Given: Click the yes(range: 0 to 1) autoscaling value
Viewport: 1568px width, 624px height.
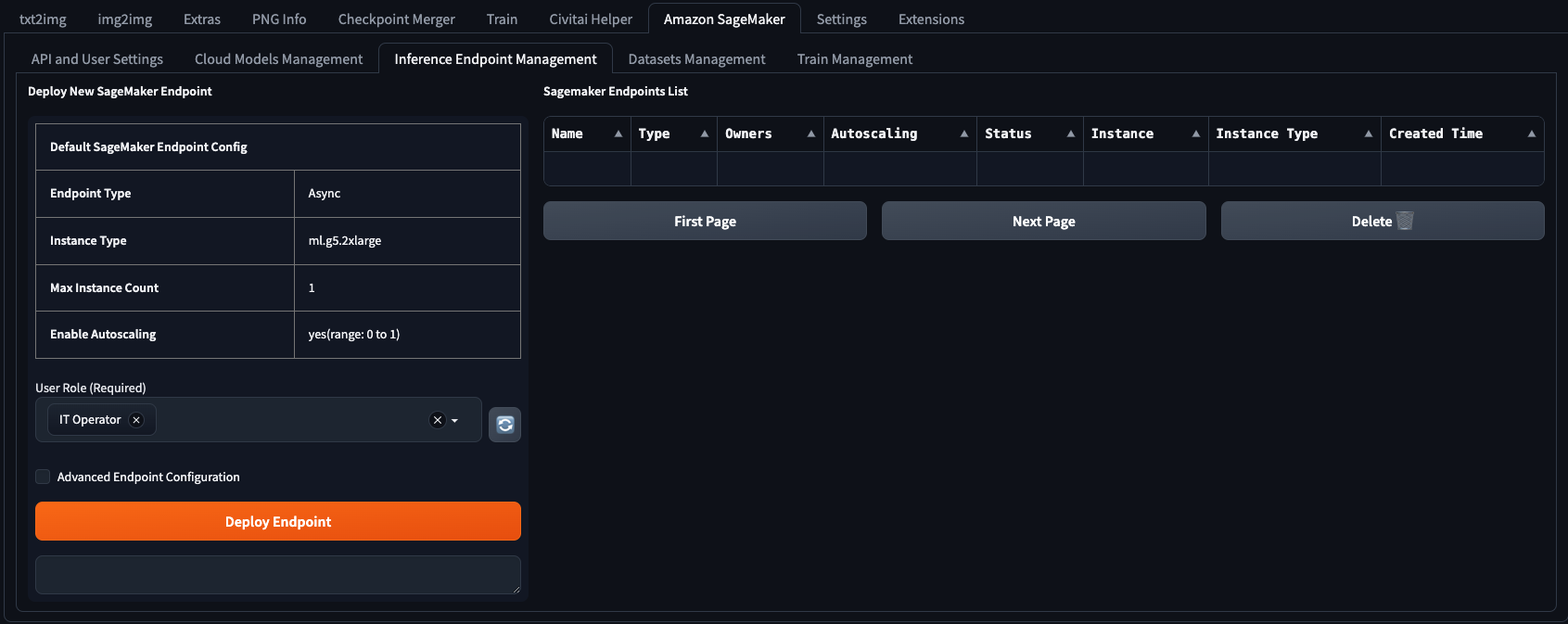Looking at the screenshot, I should click(354, 334).
